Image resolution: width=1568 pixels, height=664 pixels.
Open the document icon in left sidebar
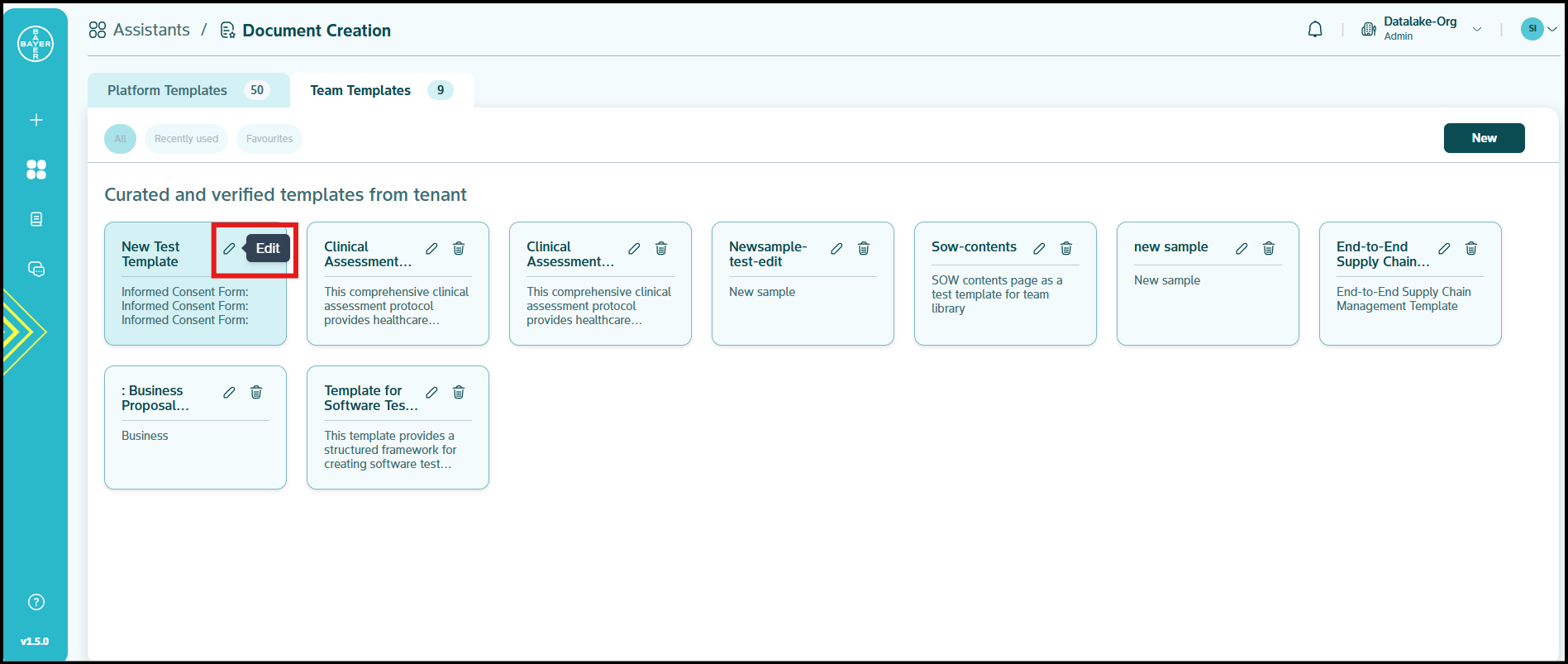point(36,219)
